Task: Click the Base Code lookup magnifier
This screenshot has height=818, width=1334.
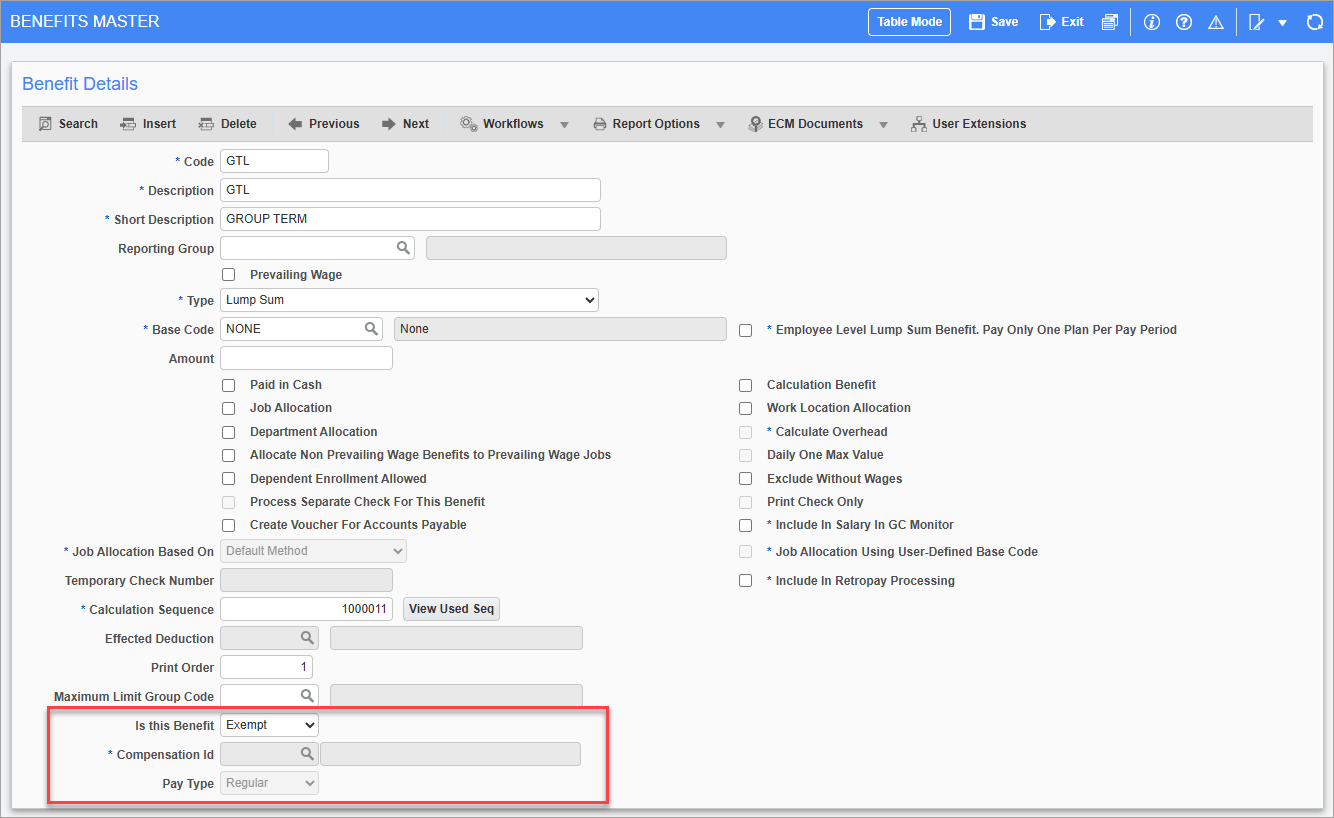Action: (x=371, y=329)
